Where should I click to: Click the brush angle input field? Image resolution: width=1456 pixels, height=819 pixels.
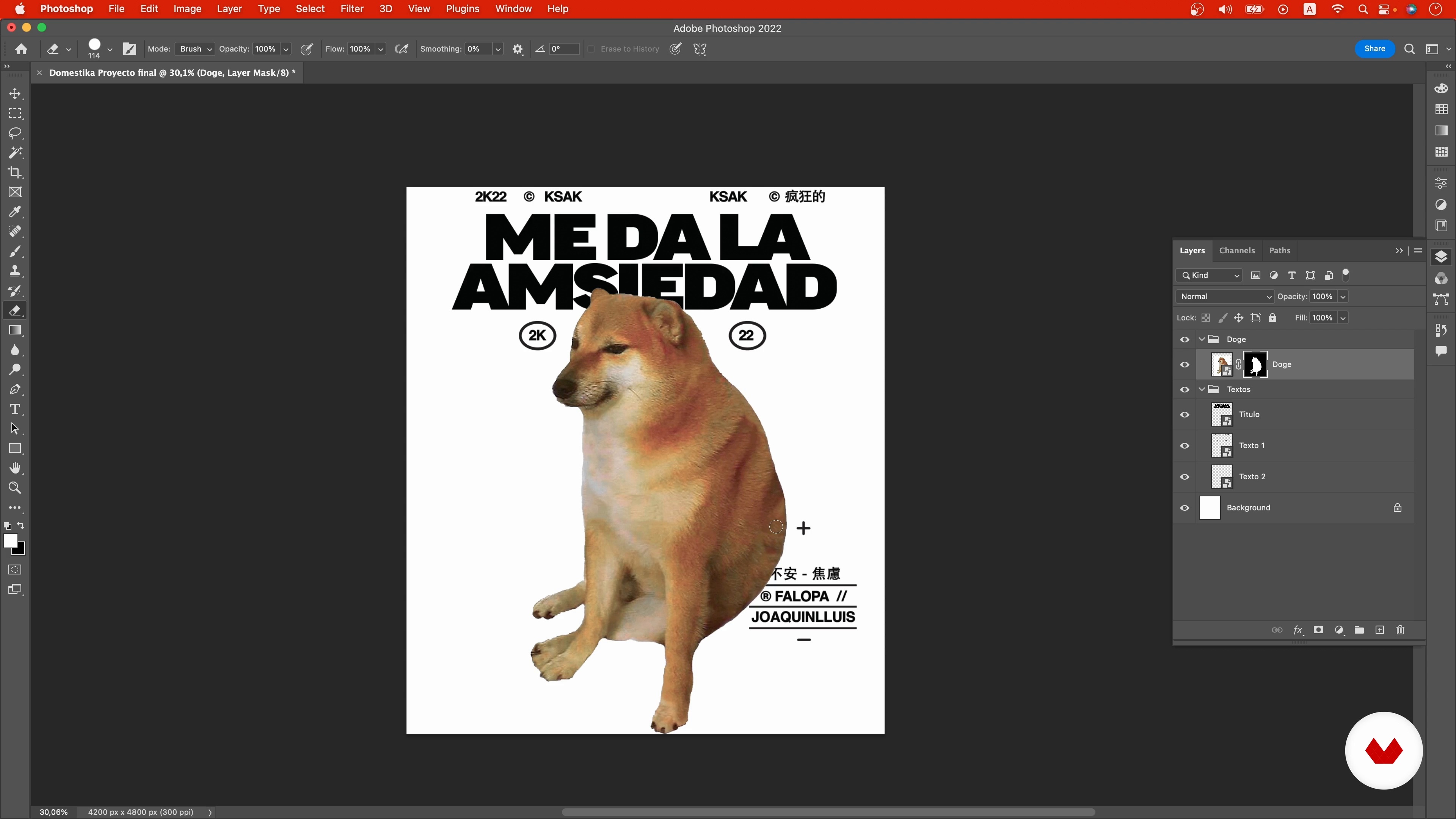[x=563, y=49]
